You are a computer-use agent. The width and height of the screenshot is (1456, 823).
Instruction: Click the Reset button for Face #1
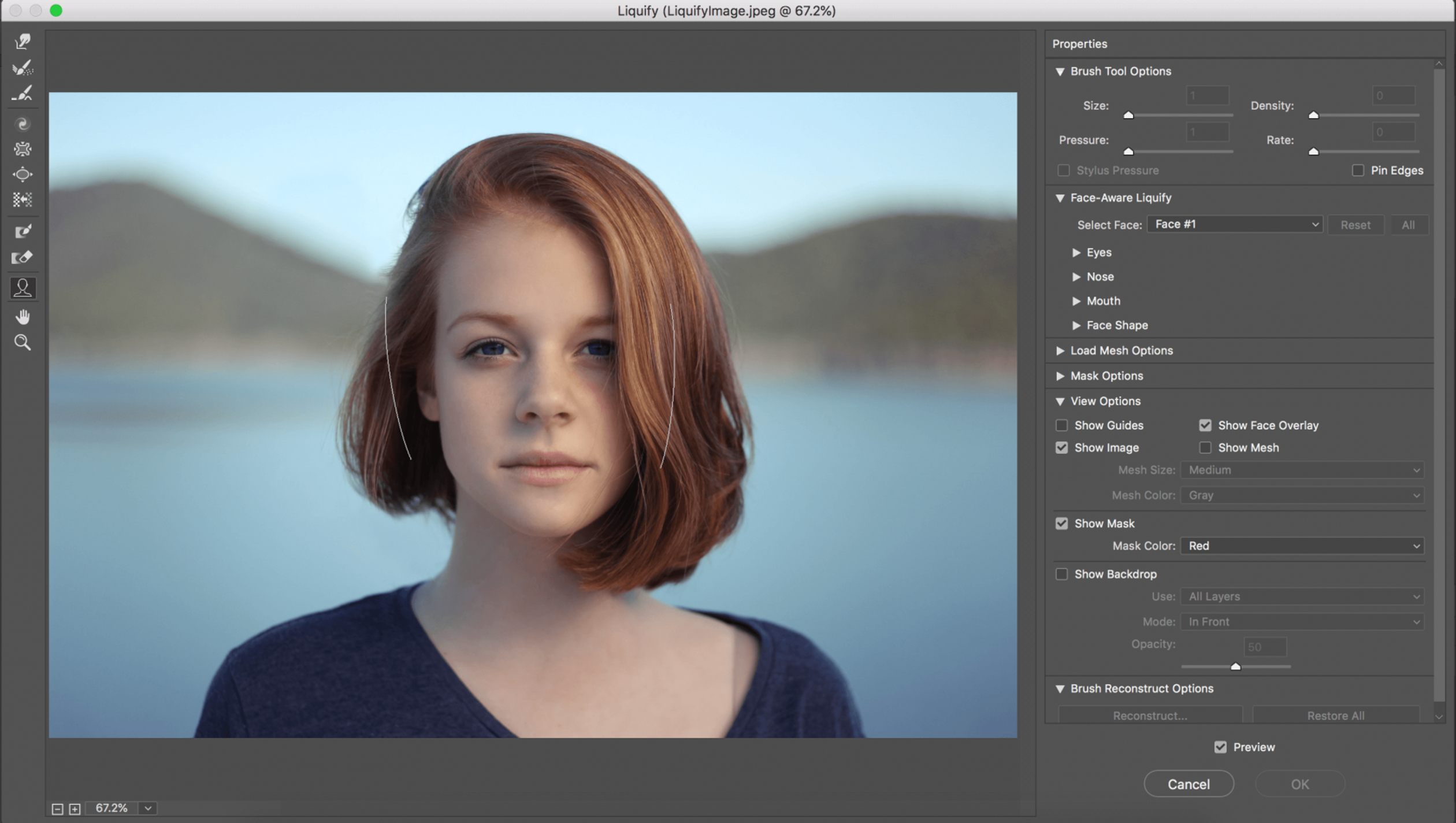point(1355,224)
